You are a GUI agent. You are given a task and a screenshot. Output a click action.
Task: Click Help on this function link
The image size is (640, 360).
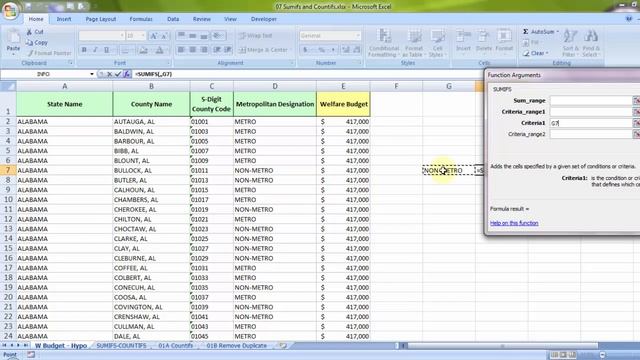[514, 223]
